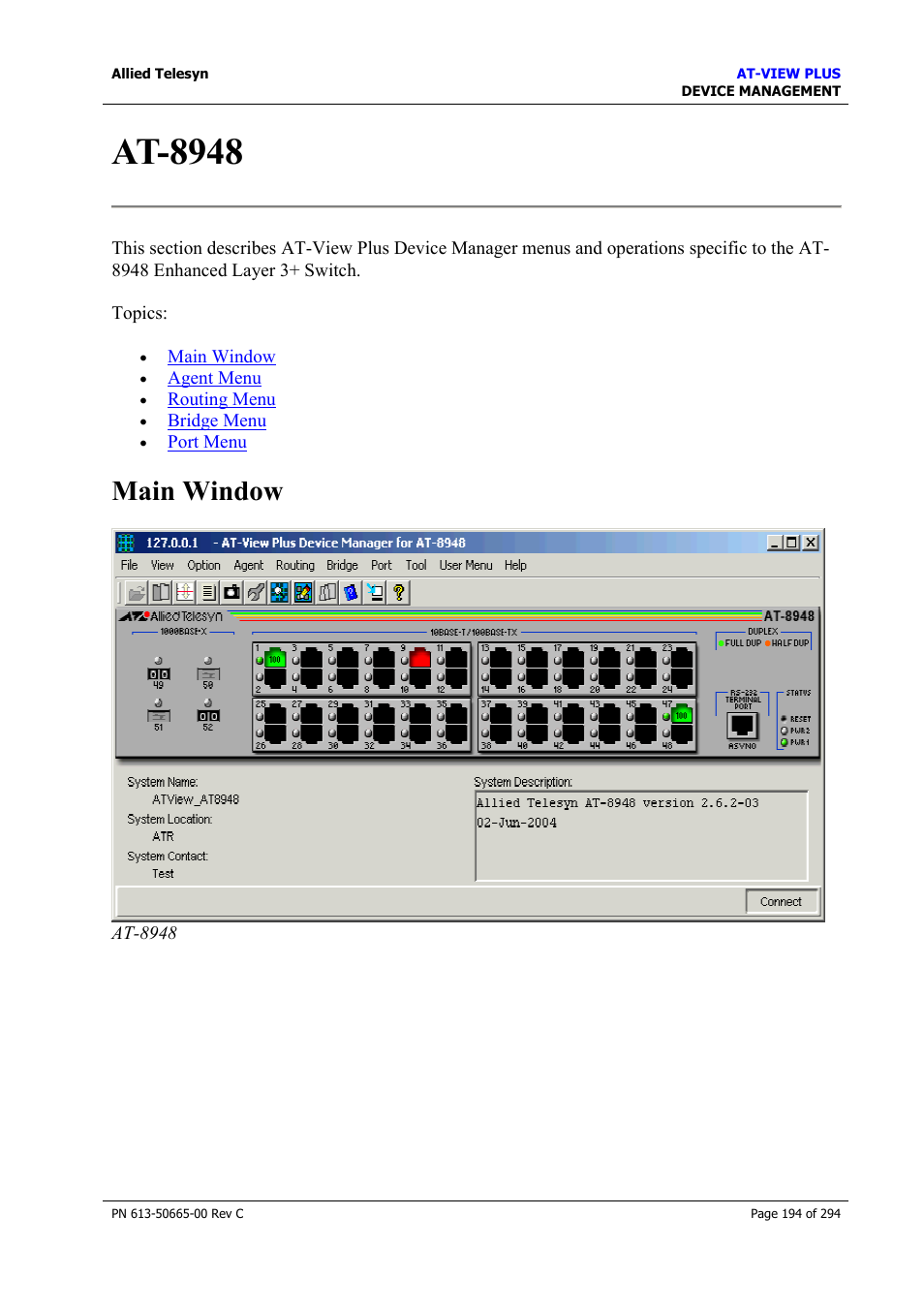
Task: Click the red-line vertical arrows toolbar icon
Action: click(x=184, y=592)
